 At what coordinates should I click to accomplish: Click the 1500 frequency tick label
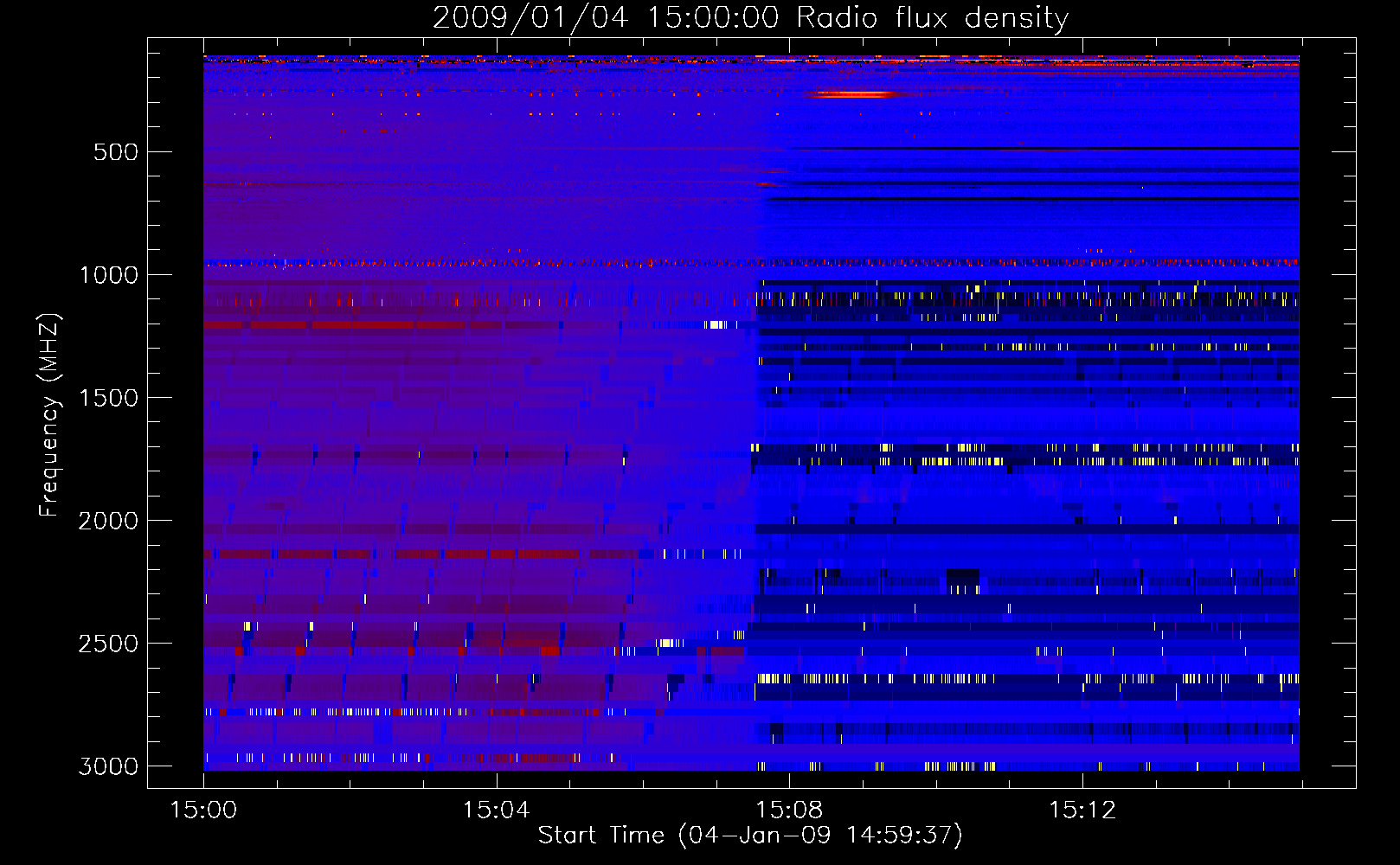pyautogui.click(x=108, y=398)
